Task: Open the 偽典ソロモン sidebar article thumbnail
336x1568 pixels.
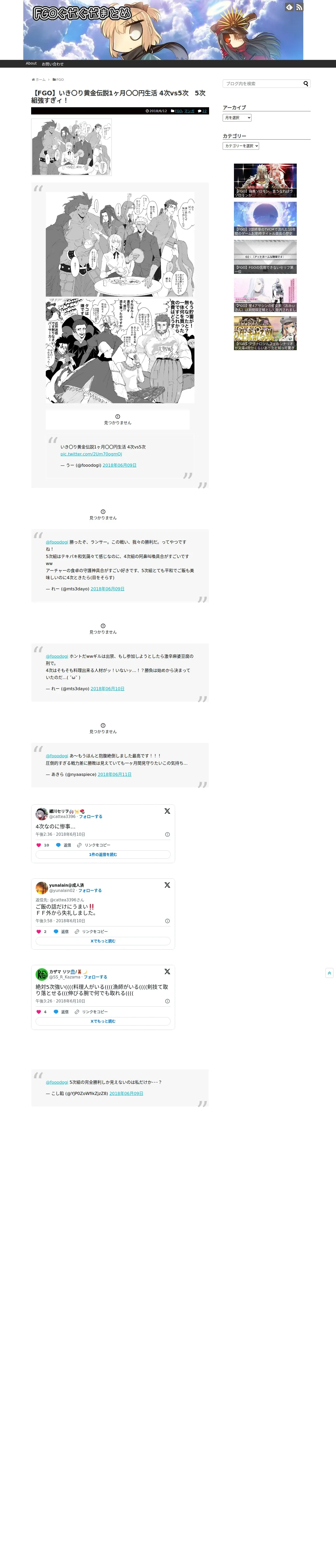Action: (265, 180)
